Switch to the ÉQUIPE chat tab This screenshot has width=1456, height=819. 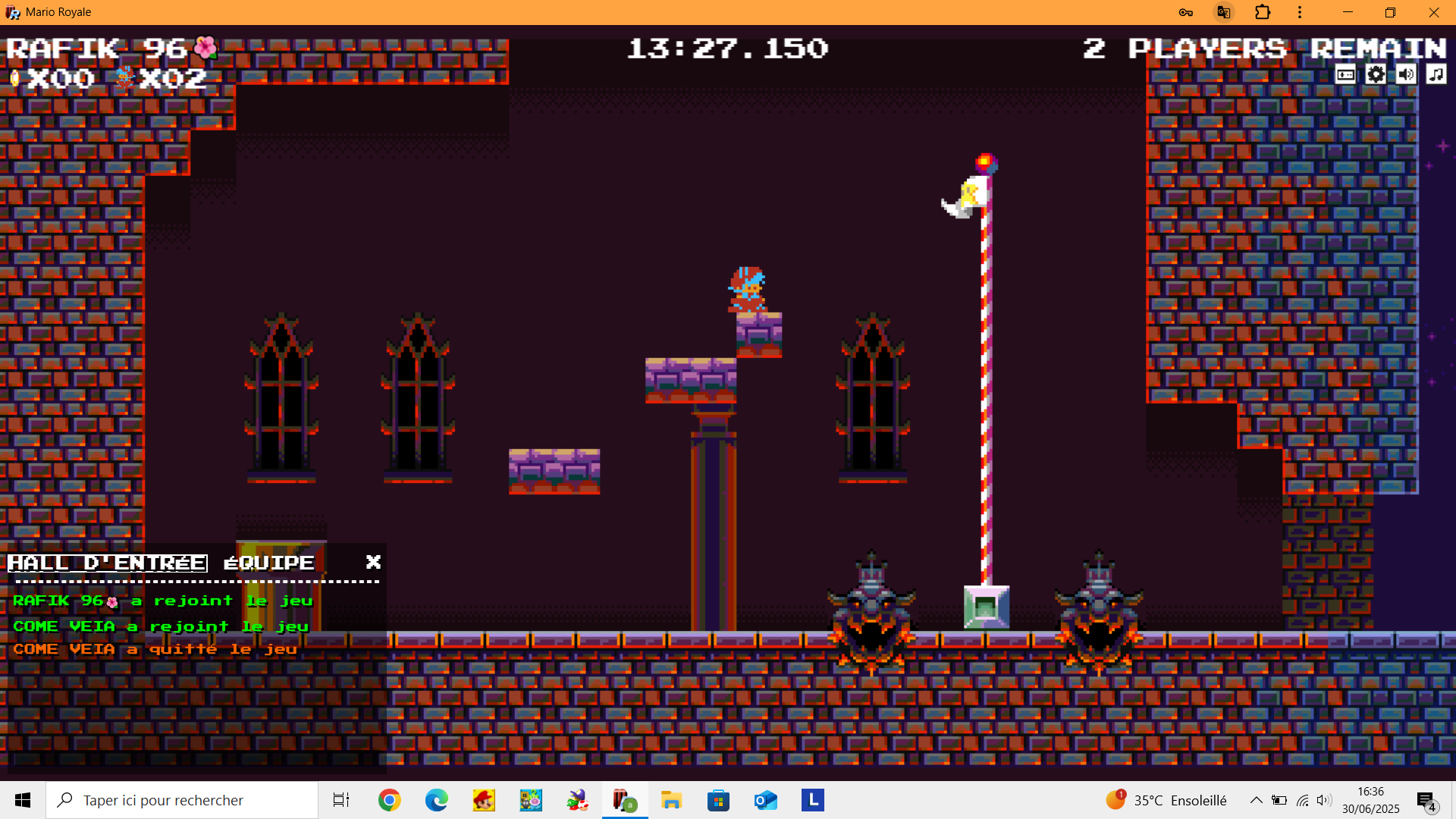269,563
